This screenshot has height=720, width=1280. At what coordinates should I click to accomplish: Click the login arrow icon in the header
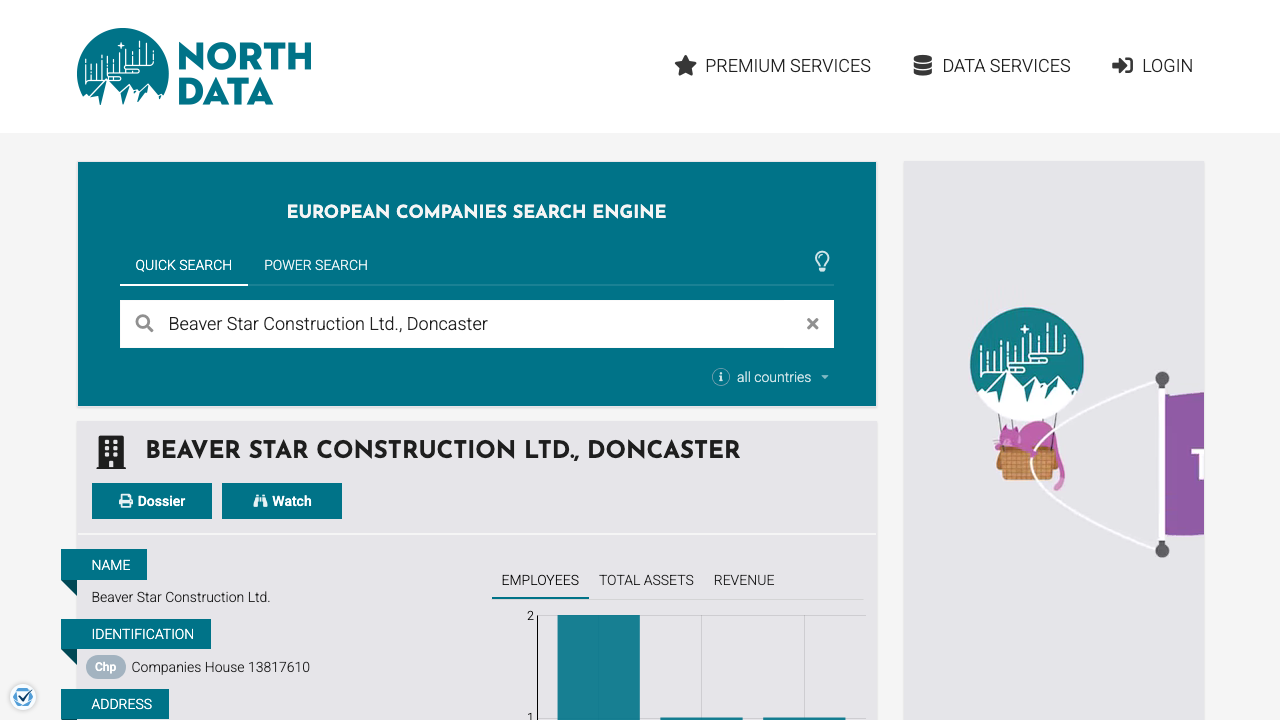click(1120, 65)
